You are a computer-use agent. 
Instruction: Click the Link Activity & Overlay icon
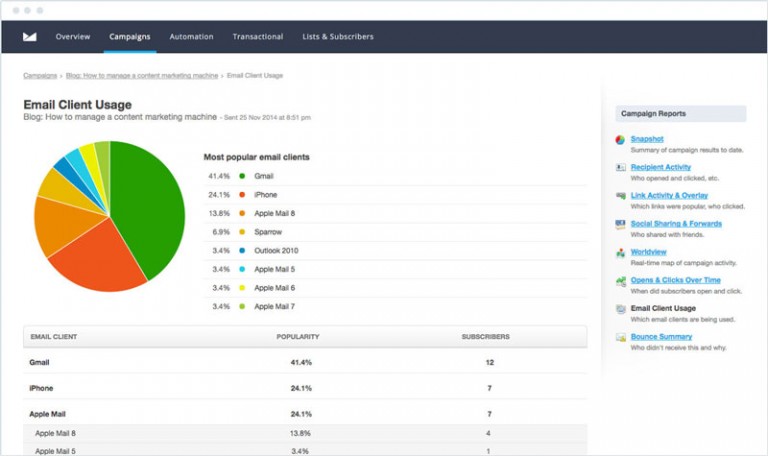click(620, 196)
